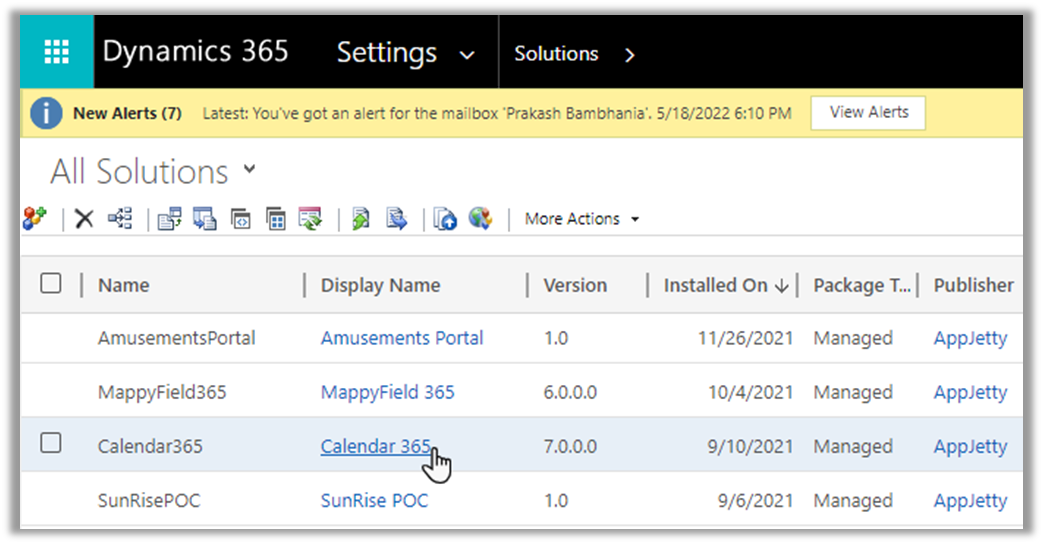Screen dimensions: 1043x544
Task: Open the More Actions dropdown
Action: pos(582,219)
